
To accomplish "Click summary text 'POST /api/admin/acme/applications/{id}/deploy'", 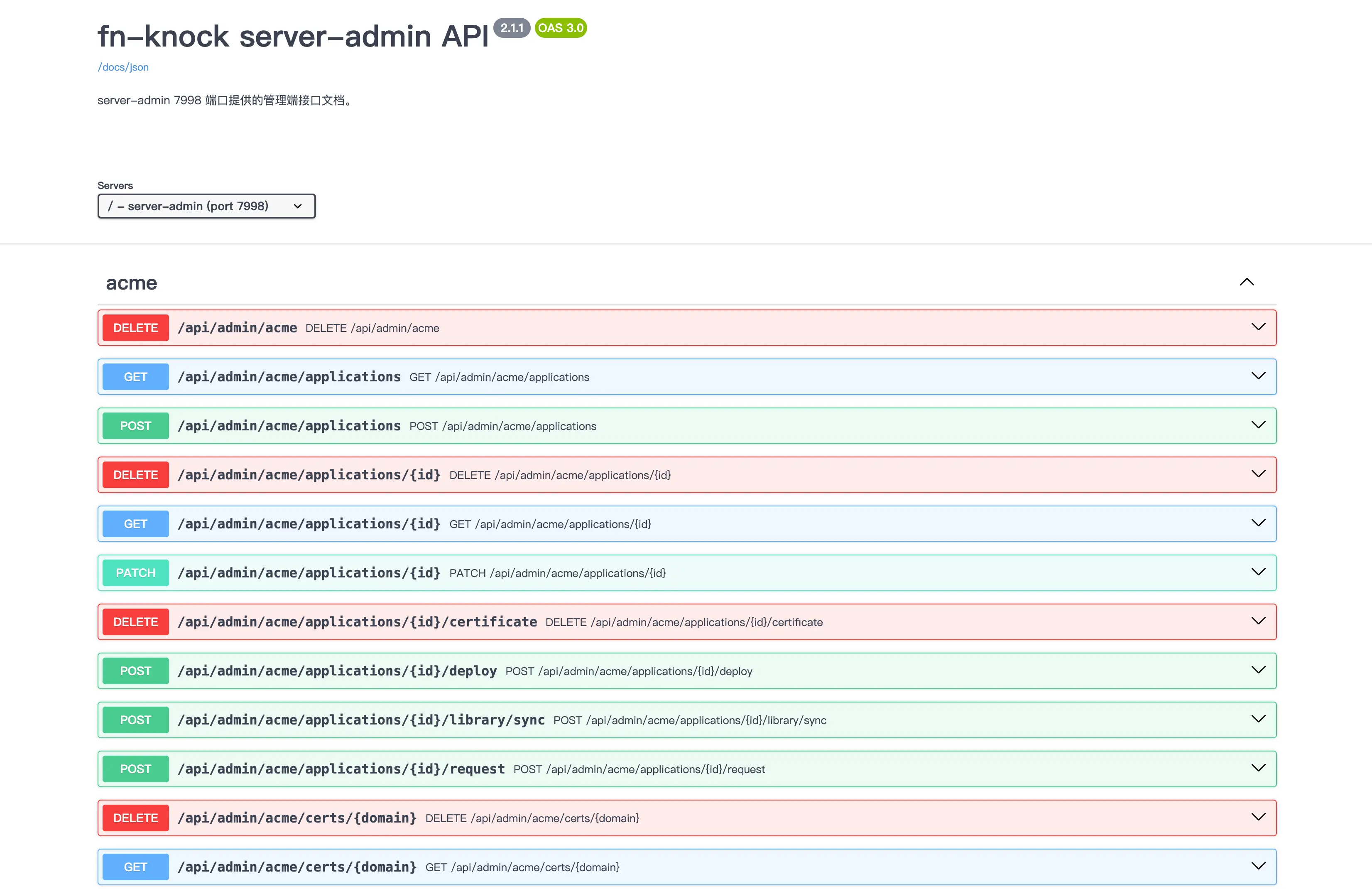I will [x=629, y=671].
